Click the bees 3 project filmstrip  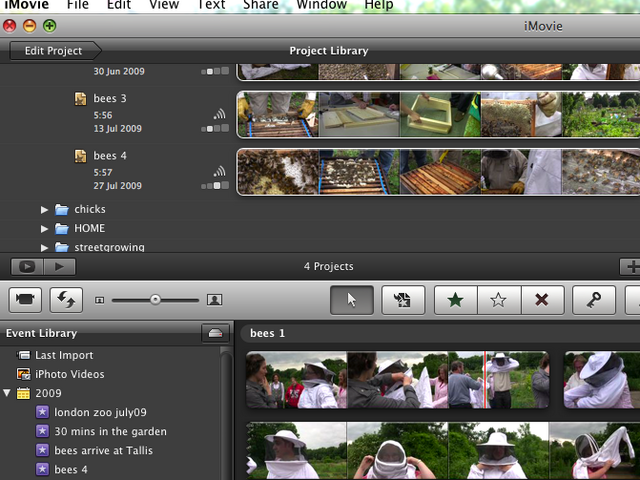(438, 114)
